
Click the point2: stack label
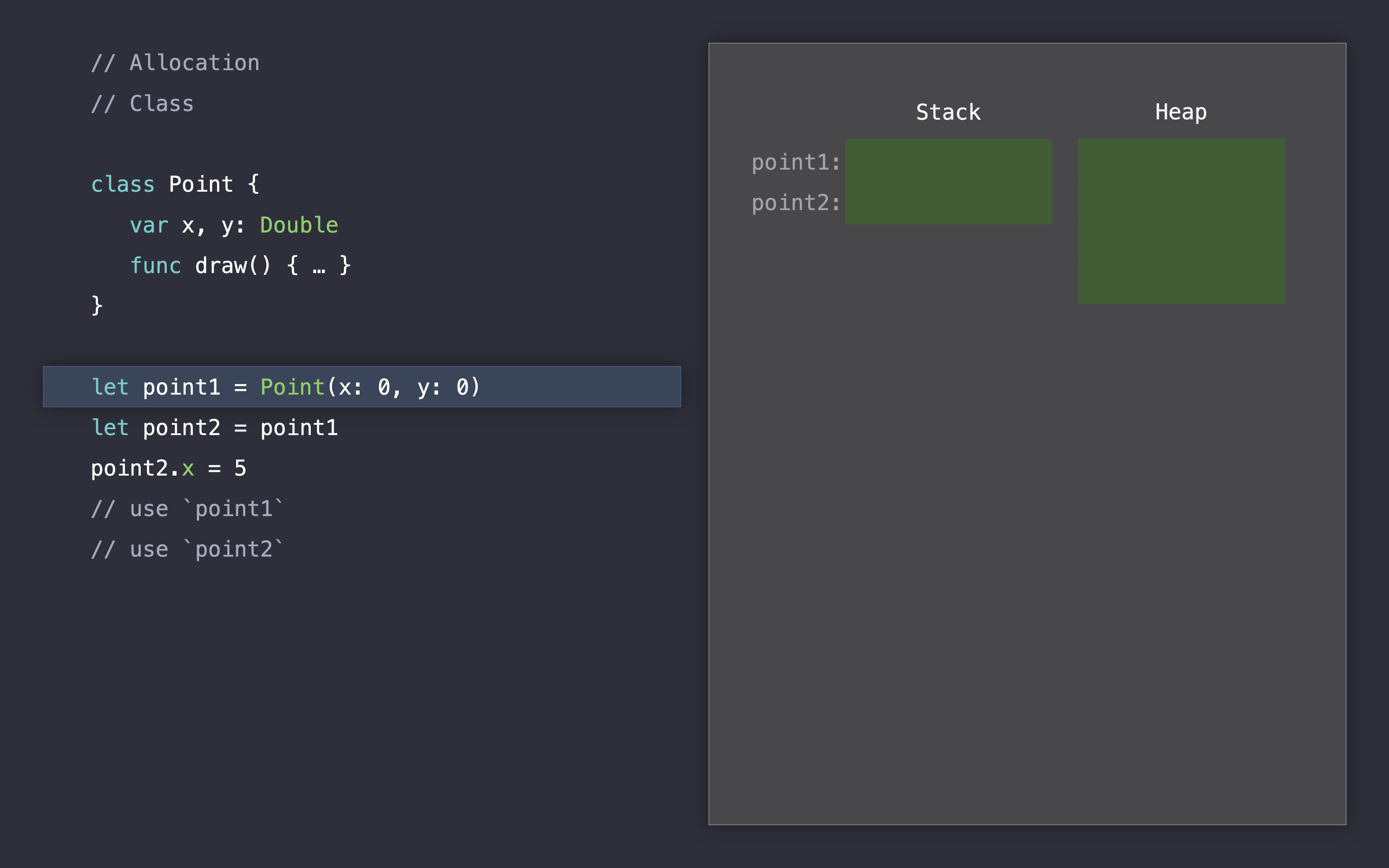point(795,203)
